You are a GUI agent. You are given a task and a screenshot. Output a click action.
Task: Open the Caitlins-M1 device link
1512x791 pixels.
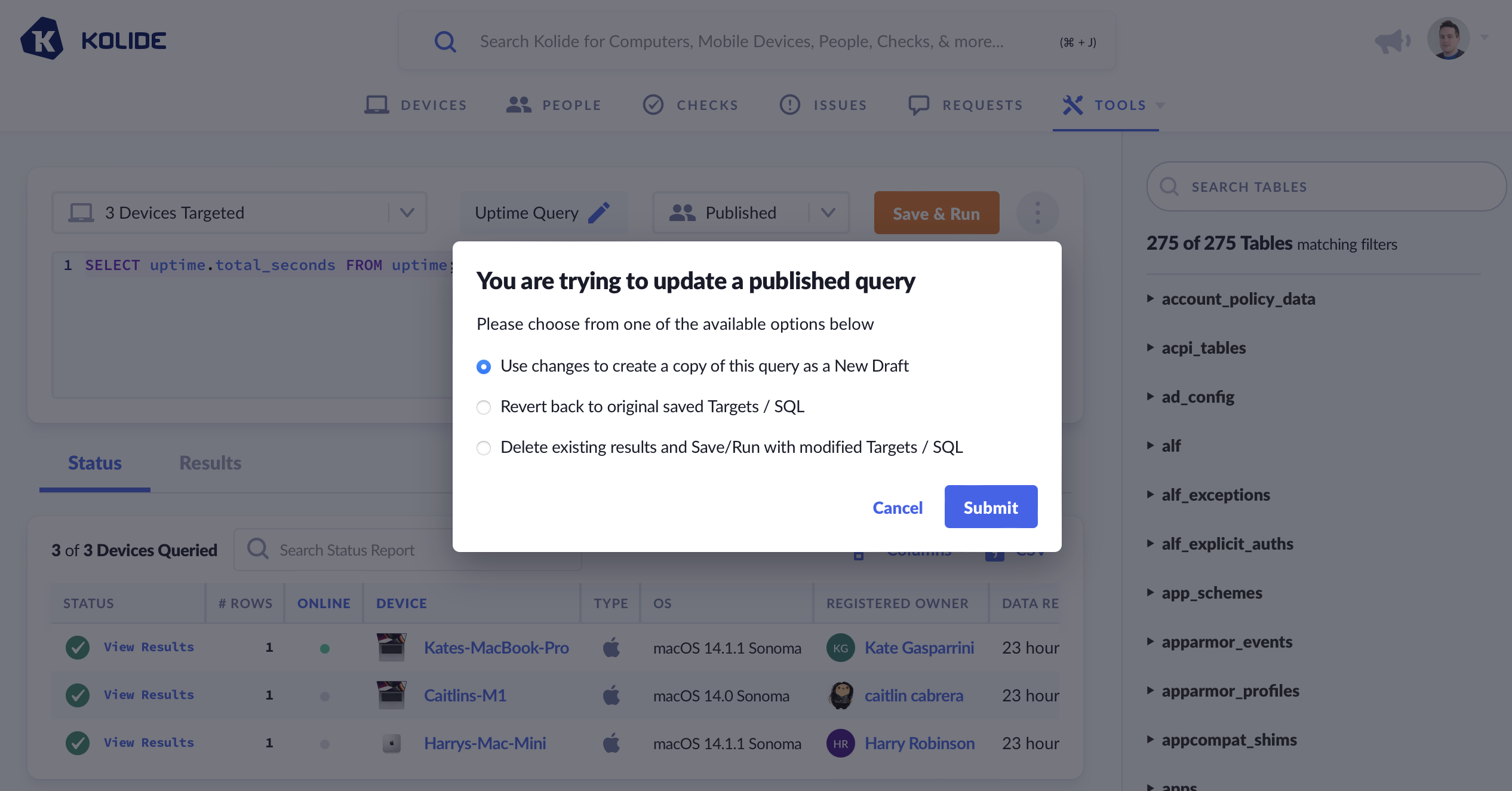(465, 695)
